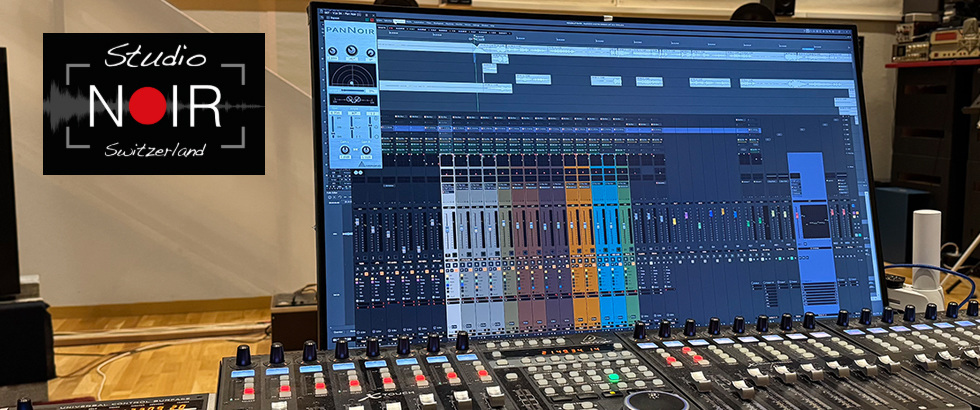Open the highlighted item in the DAW menu bar
The image size is (980, 410).
click(x=397, y=22)
